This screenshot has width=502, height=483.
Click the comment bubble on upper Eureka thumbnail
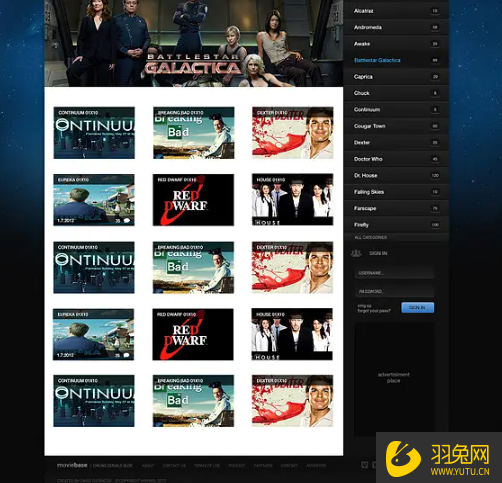(127, 220)
